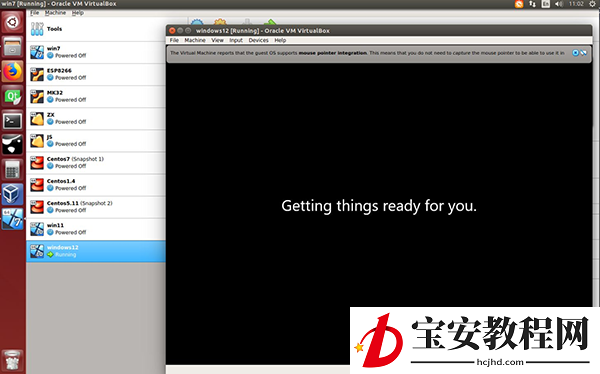Open the Trash icon in dock
Viewport: 600px width, 374px height.
[x=12, y=360]
